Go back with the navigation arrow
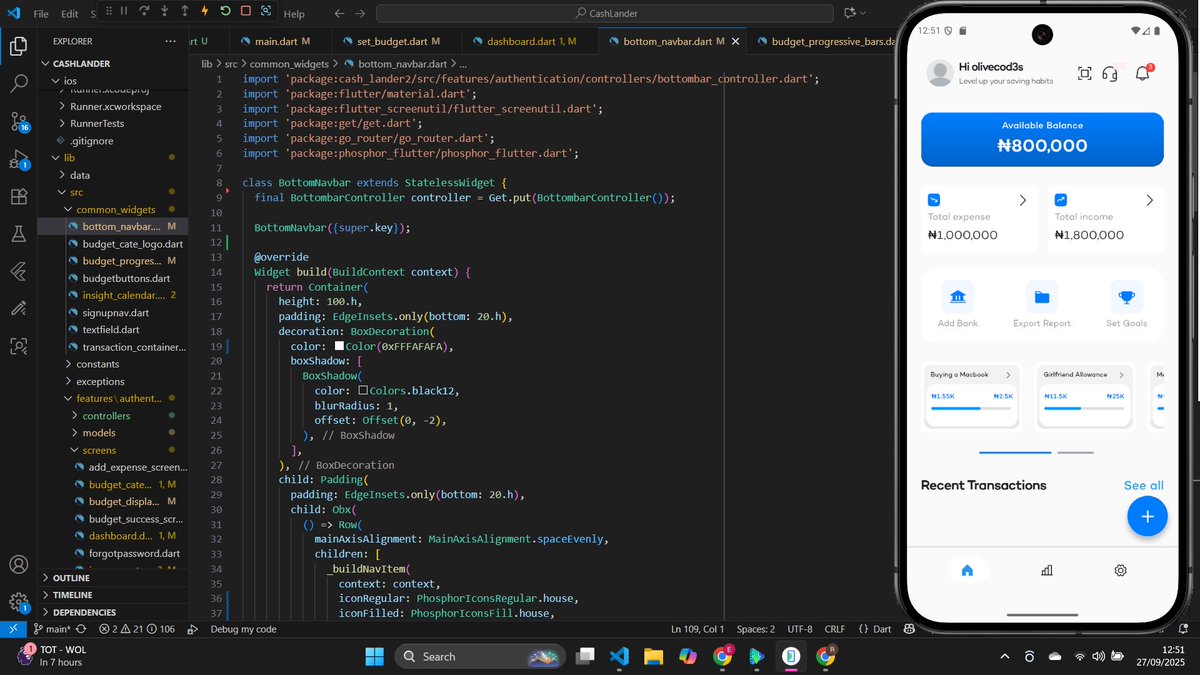Viewport: 1200px width, 675px height. [x=339, y=14]
